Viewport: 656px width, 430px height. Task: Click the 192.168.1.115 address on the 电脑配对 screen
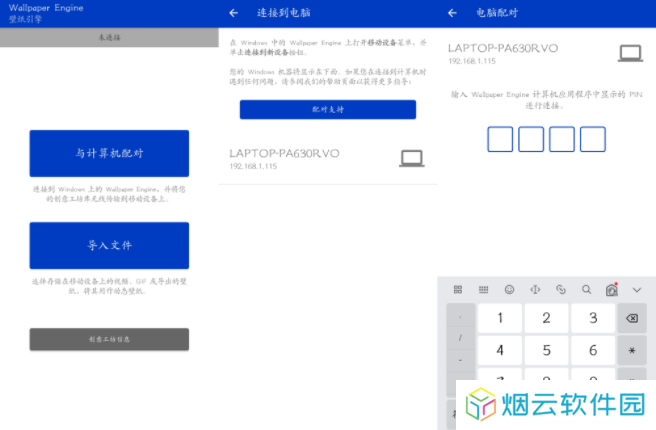(472, 61)
